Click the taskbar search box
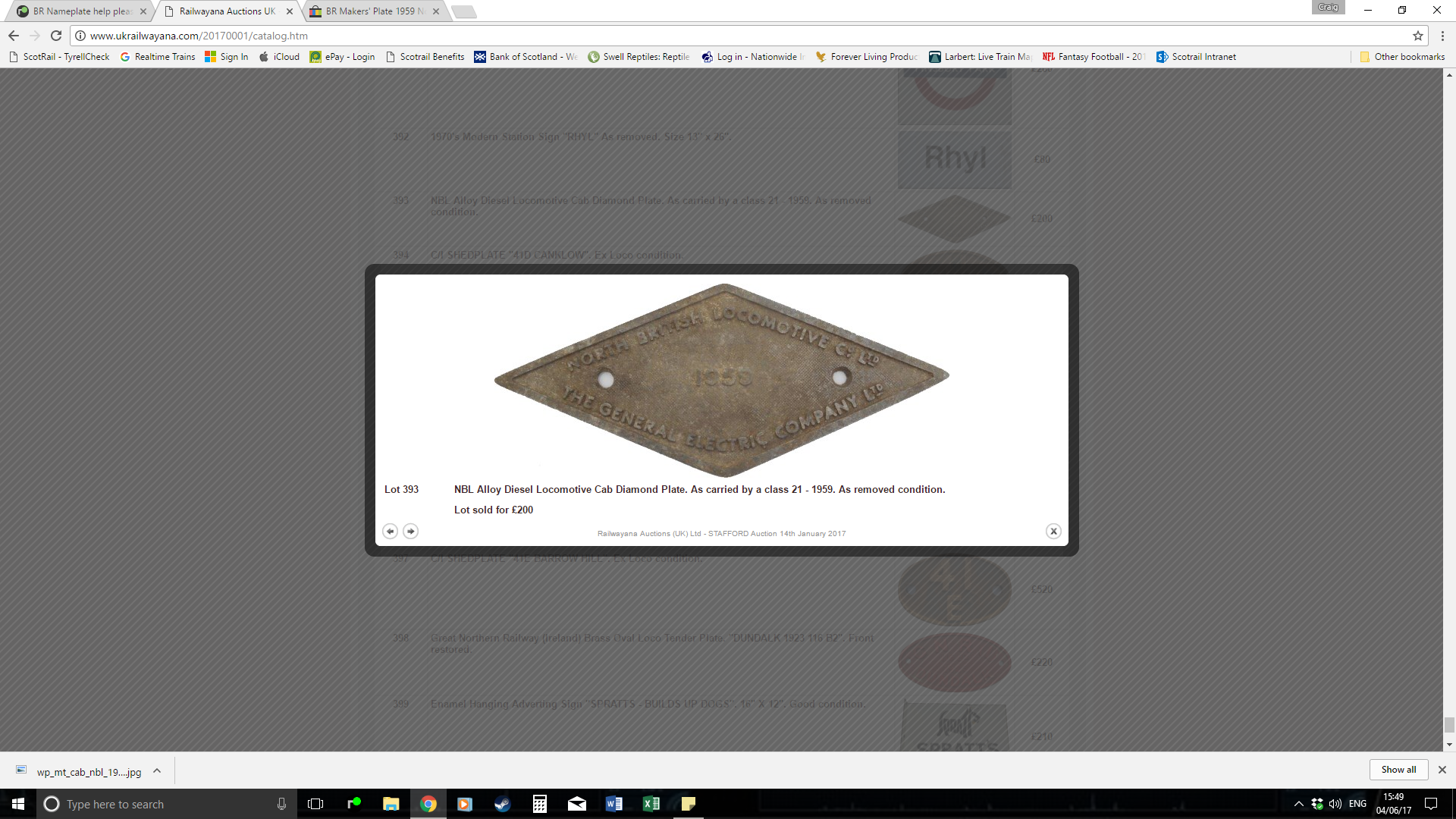This screenshot has width=1456, height=819. point(166,804)
